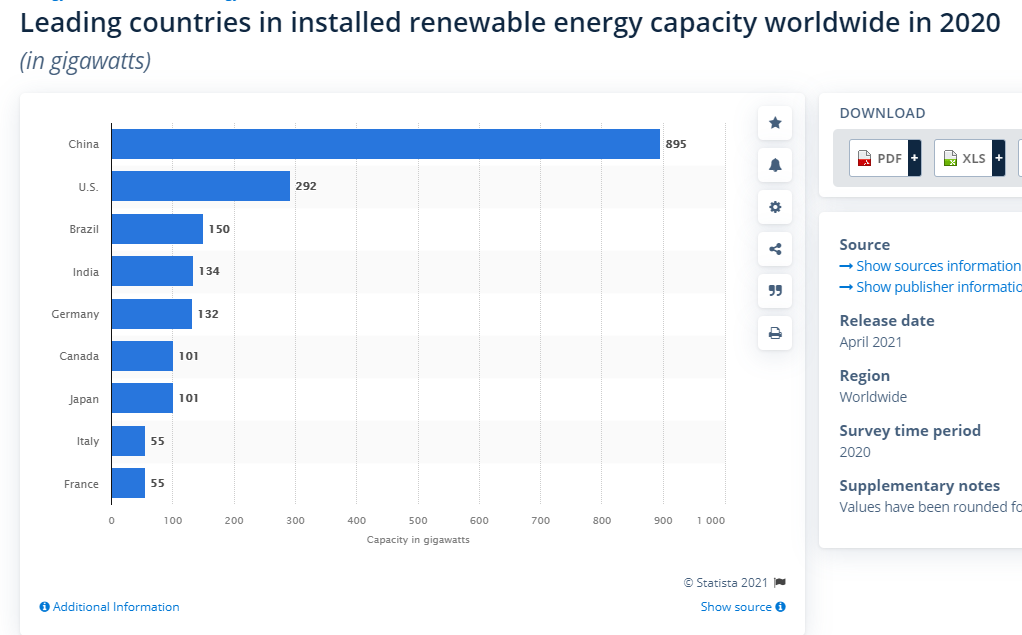This screenshot has width=1022, height=635.
Task: Expand the PDF download plus button
Action: 914,158
